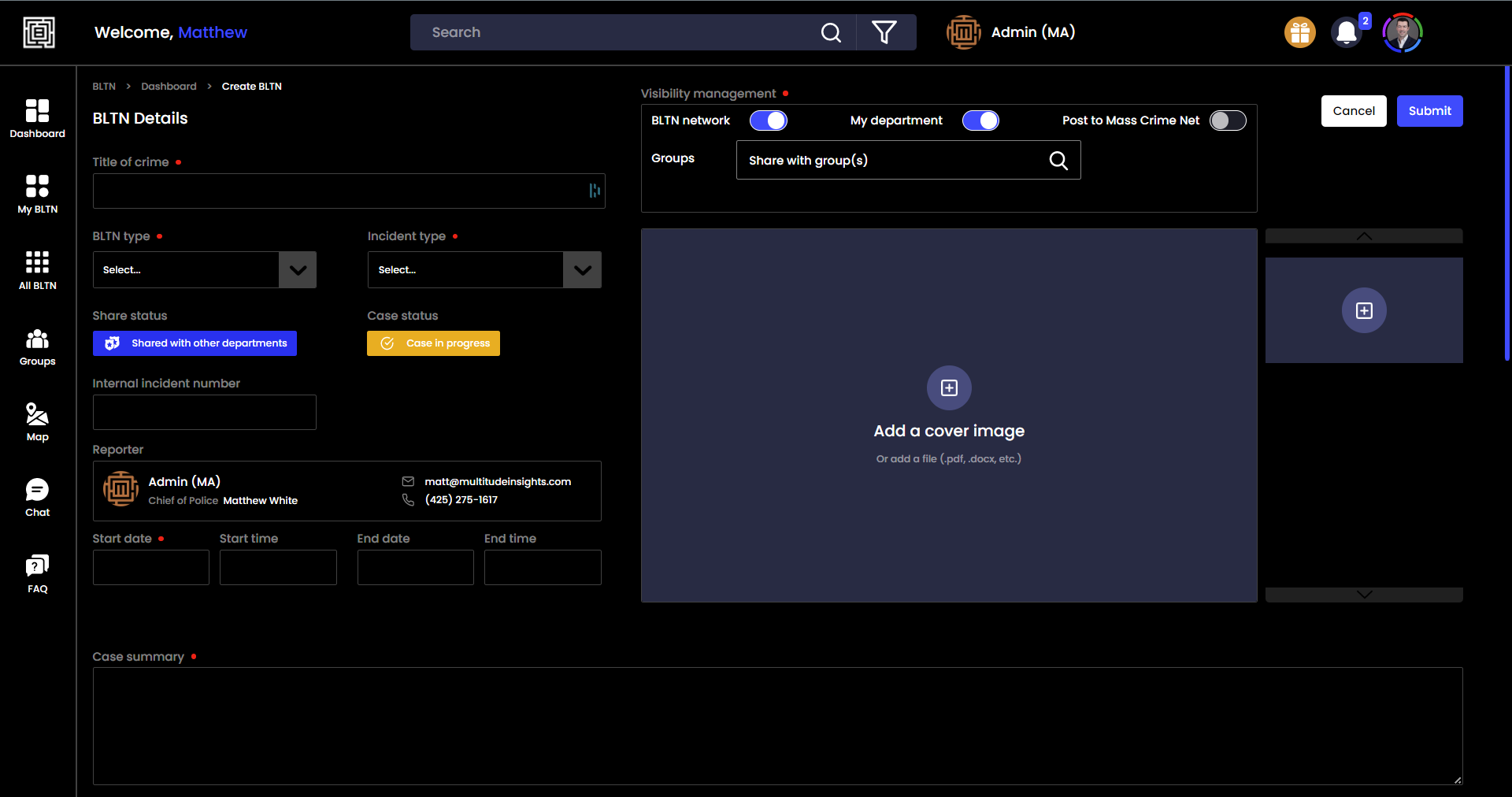Expand the Incident type selector

tap(582, 269)
